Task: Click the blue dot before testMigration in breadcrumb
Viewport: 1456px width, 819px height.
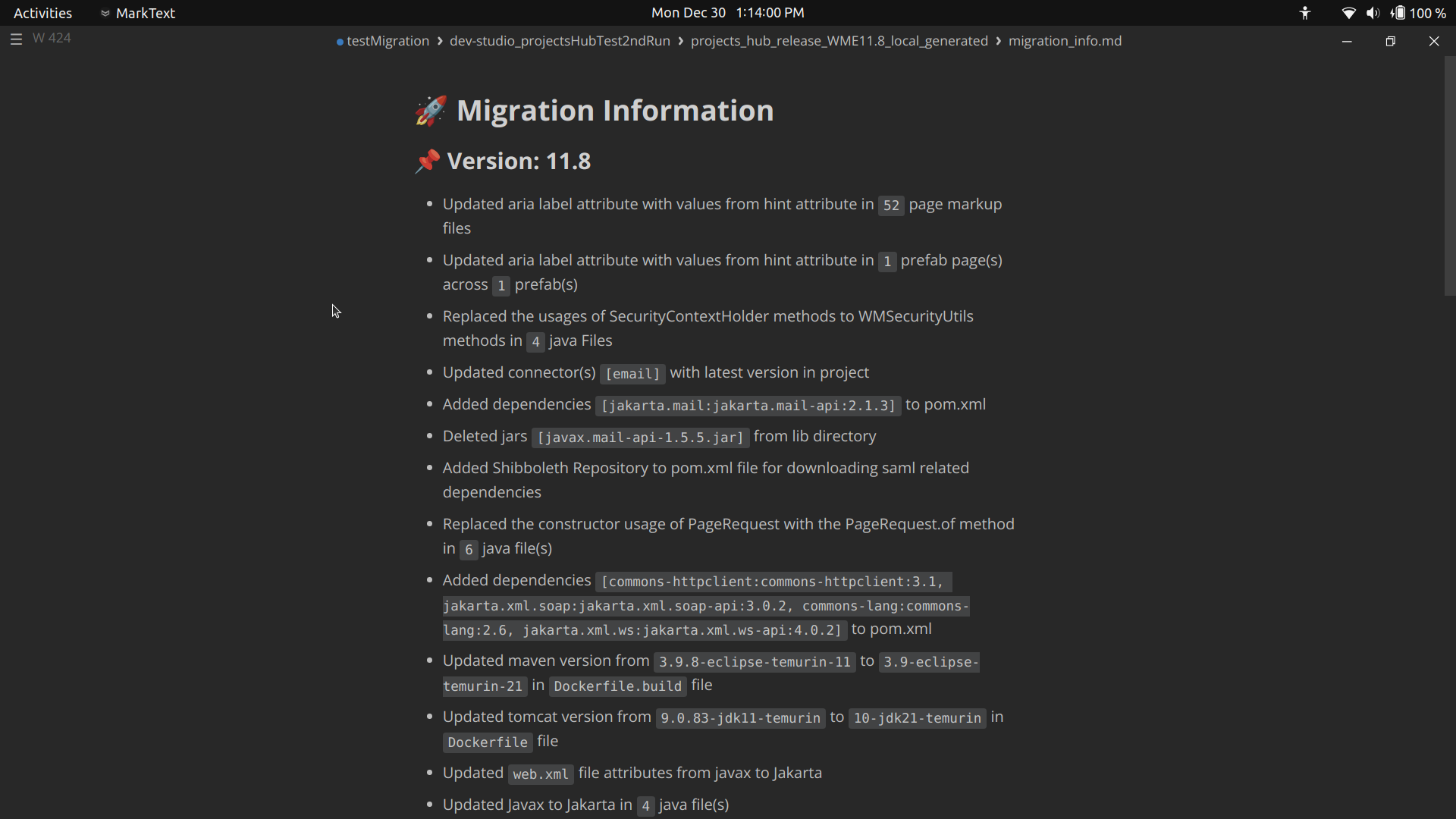Action: pyautogui.click(x=338, y=42)
